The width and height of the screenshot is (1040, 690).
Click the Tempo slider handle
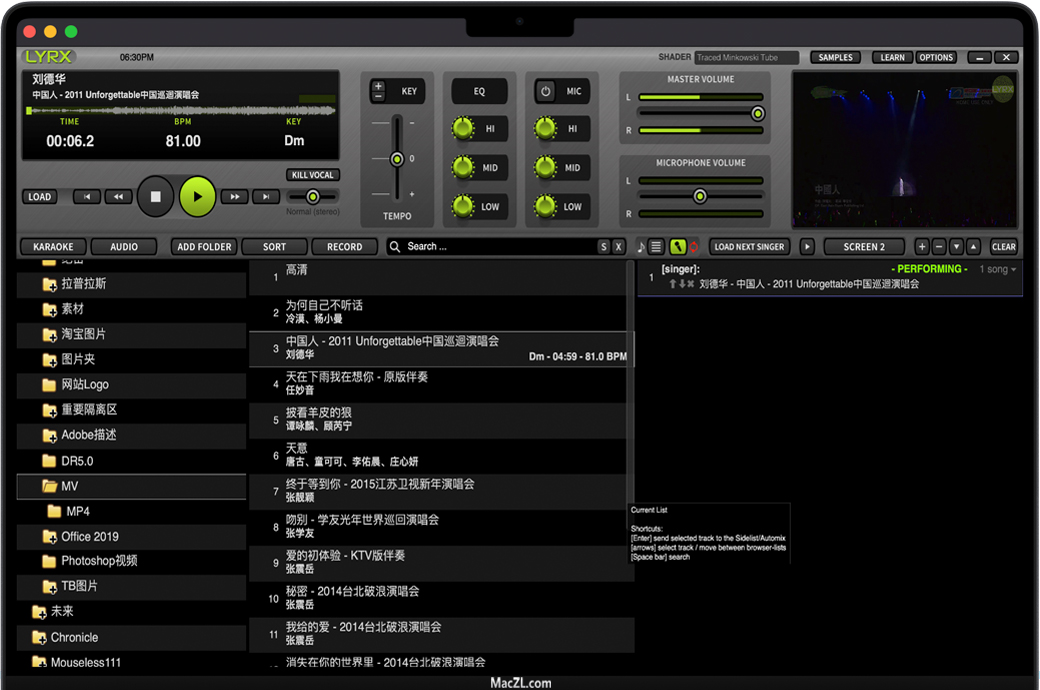(x=397, y=160)
